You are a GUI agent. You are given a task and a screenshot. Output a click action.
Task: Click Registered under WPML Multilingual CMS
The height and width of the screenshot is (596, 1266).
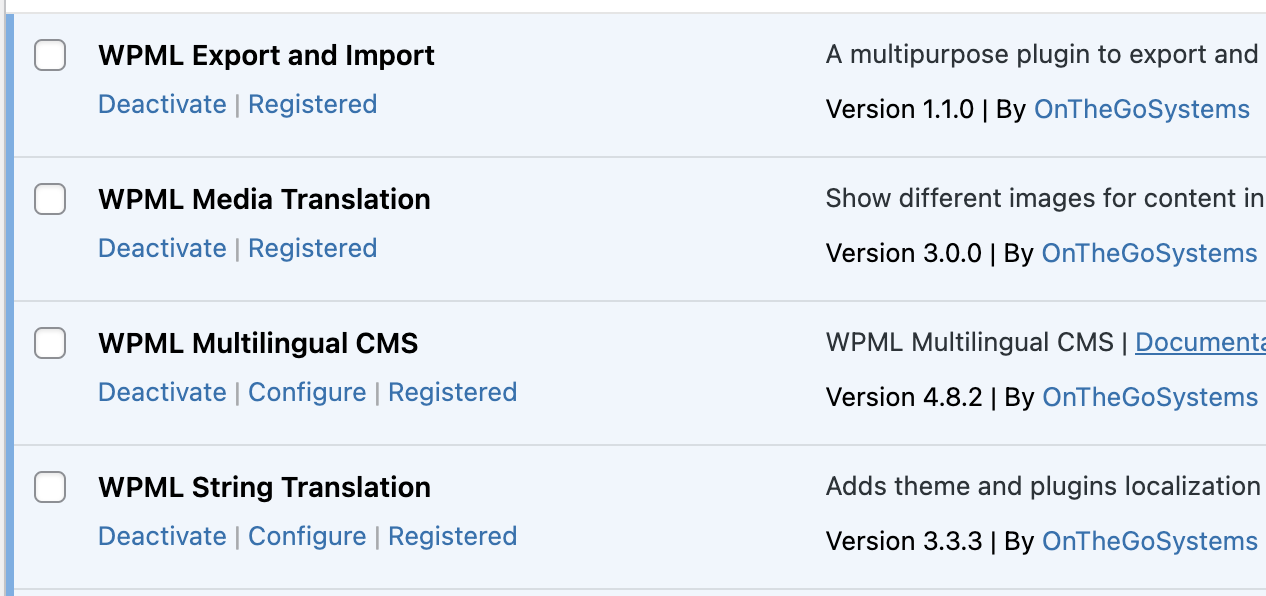(452, 392)
